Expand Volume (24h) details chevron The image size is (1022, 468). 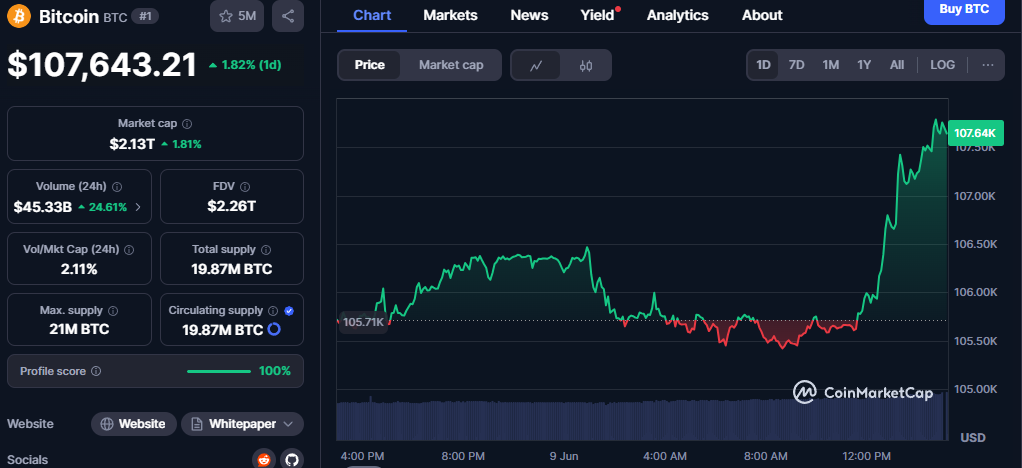(138, 207)
